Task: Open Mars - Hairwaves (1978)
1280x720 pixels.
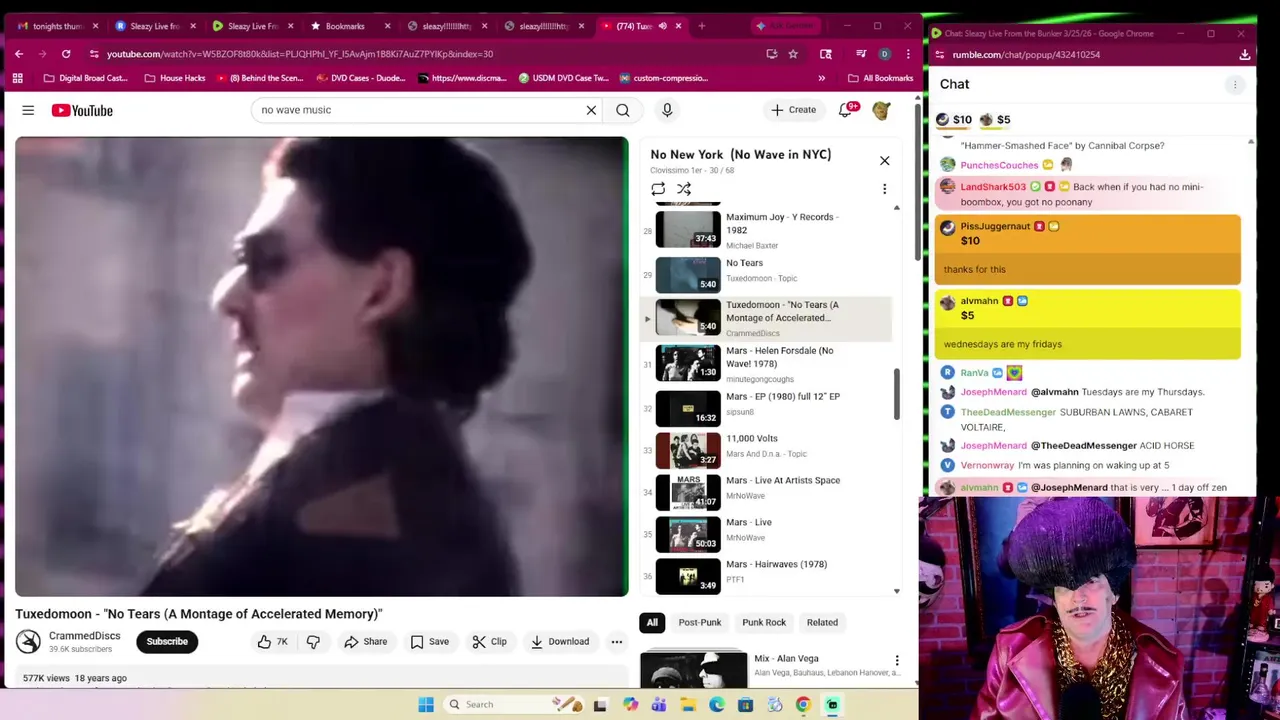Action: click(766, 575)
